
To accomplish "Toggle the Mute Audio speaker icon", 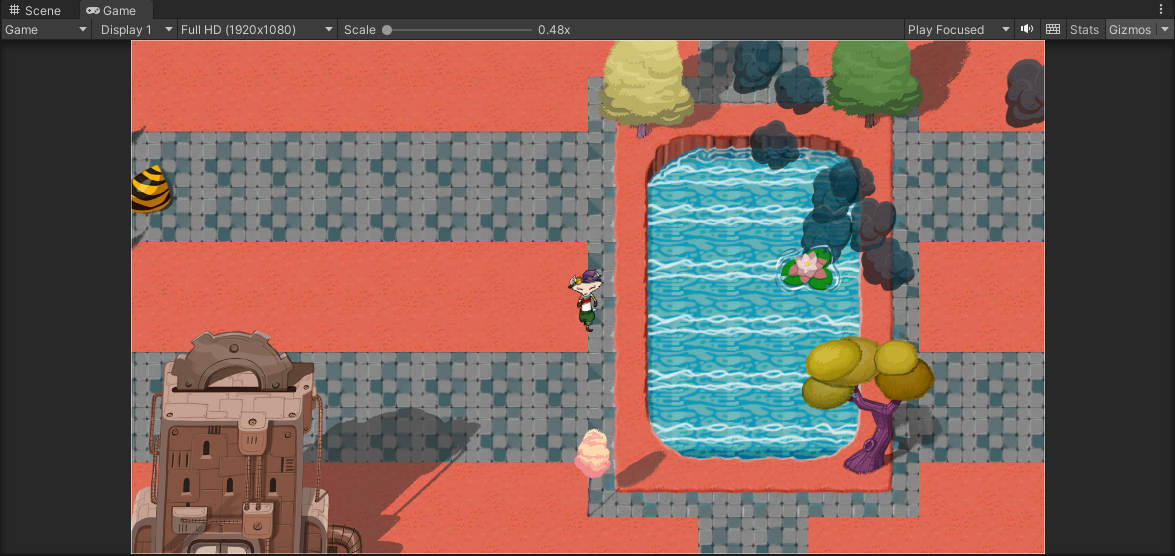I will tap(1027, 29).
